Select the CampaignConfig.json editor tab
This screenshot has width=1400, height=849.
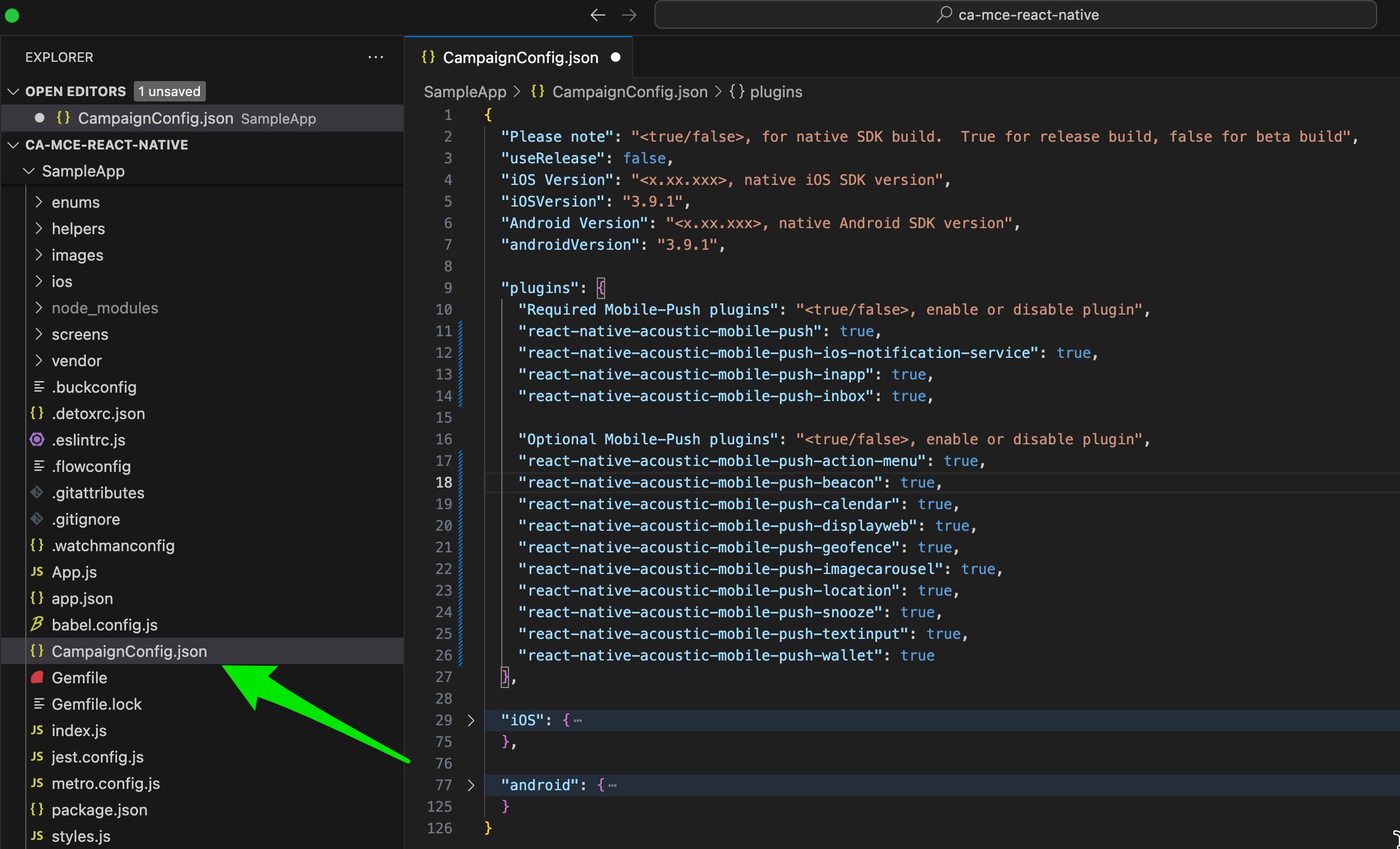[x=520, y=58]
